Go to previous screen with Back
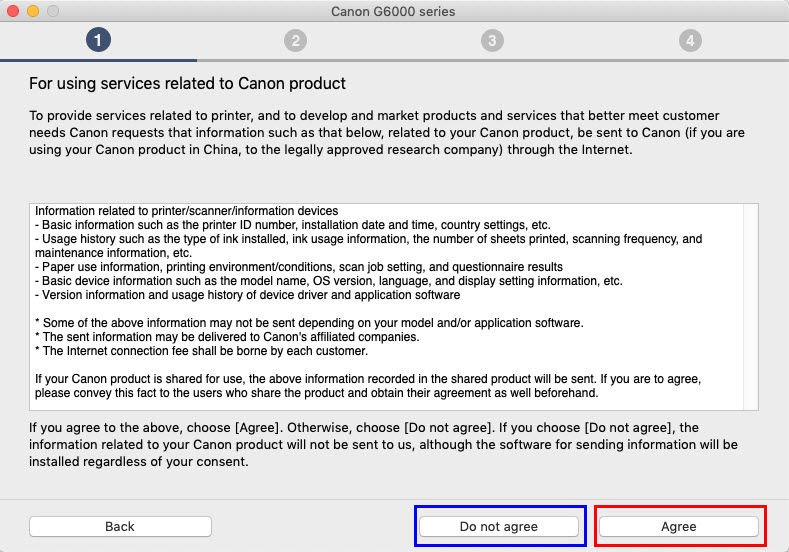The image size is (789, 552). pyautogui.click(x=120, y=526)
